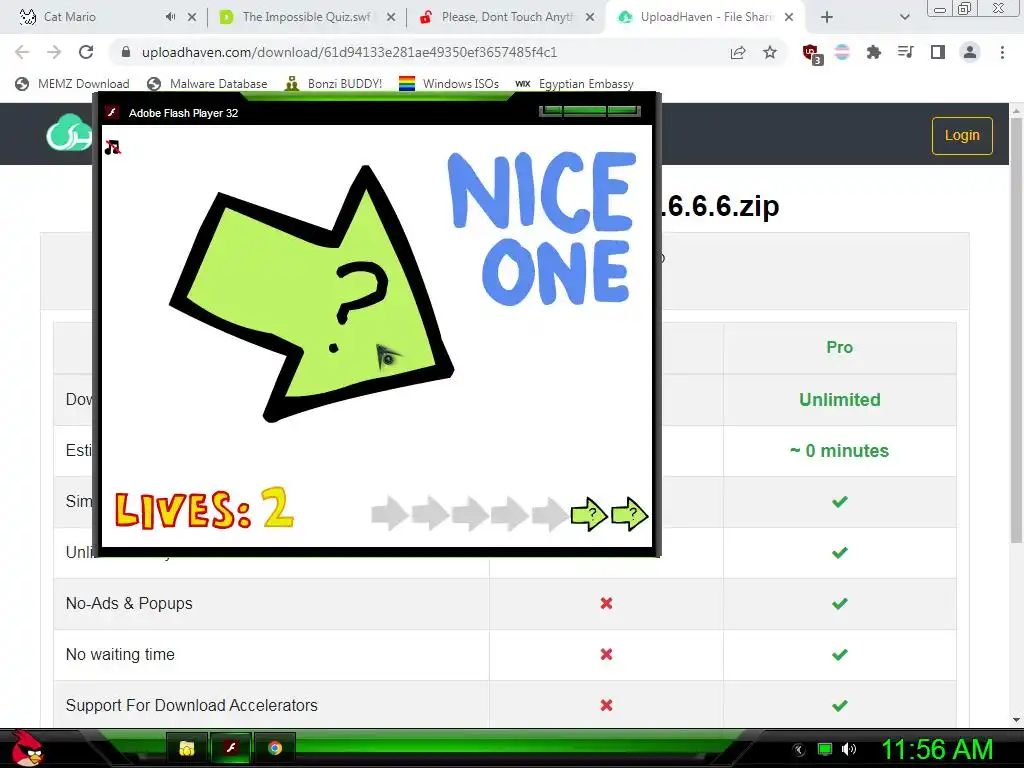Viewport: 1024px width, 768px height.
Task: Click the ~ 0 minutes cell
Action: point(839,451)
